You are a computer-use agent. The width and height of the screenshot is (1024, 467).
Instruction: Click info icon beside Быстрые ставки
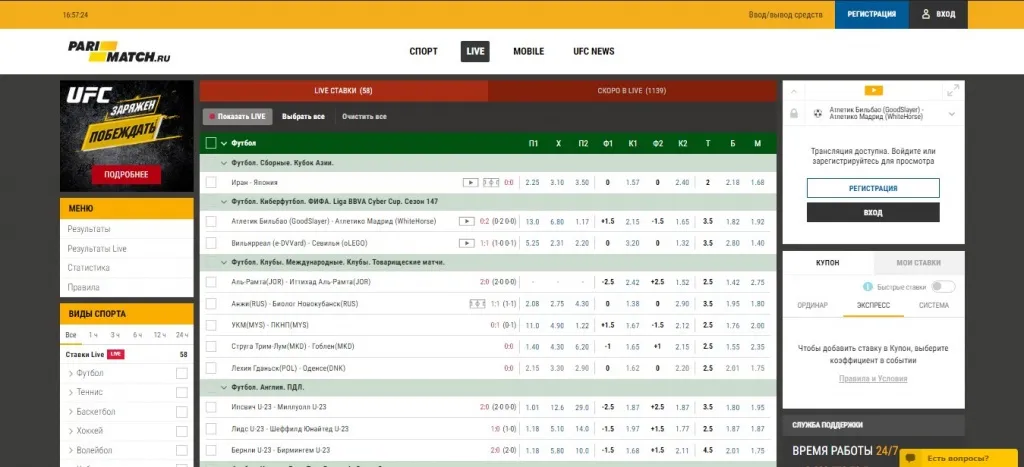click(867, 286)
